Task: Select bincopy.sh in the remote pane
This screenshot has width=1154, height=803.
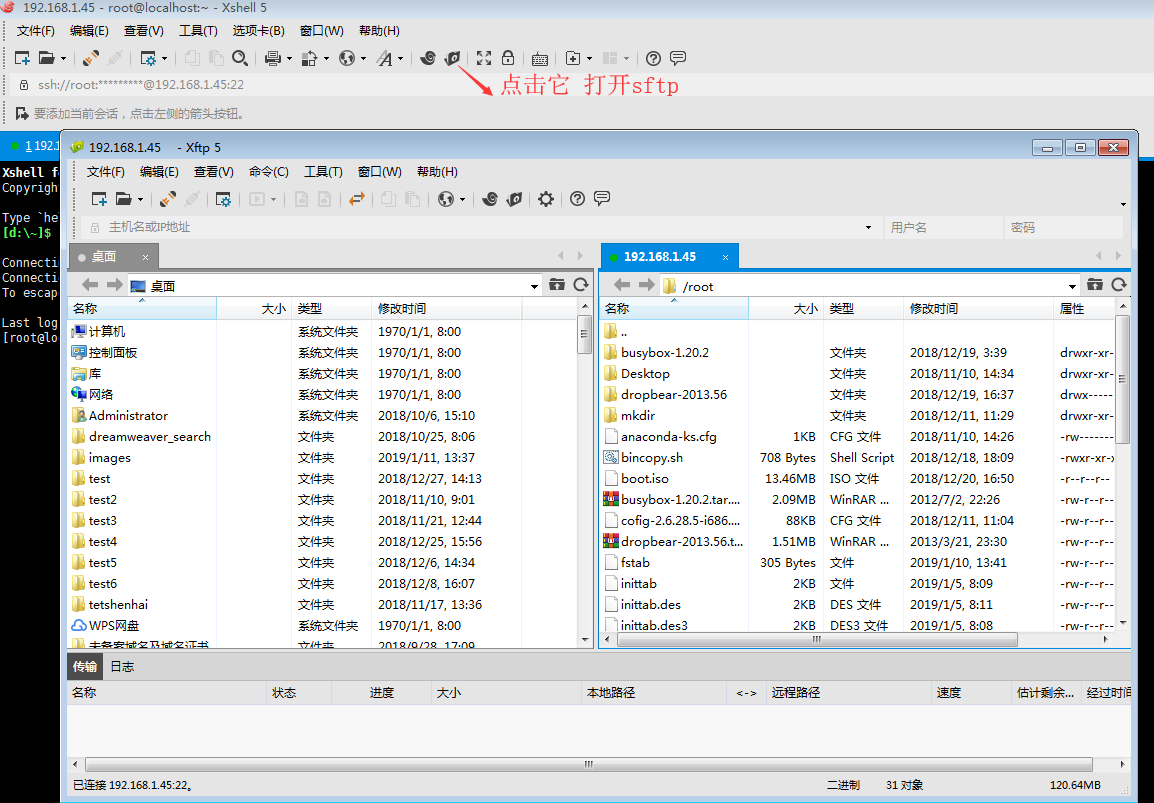Action: point(651,458)
